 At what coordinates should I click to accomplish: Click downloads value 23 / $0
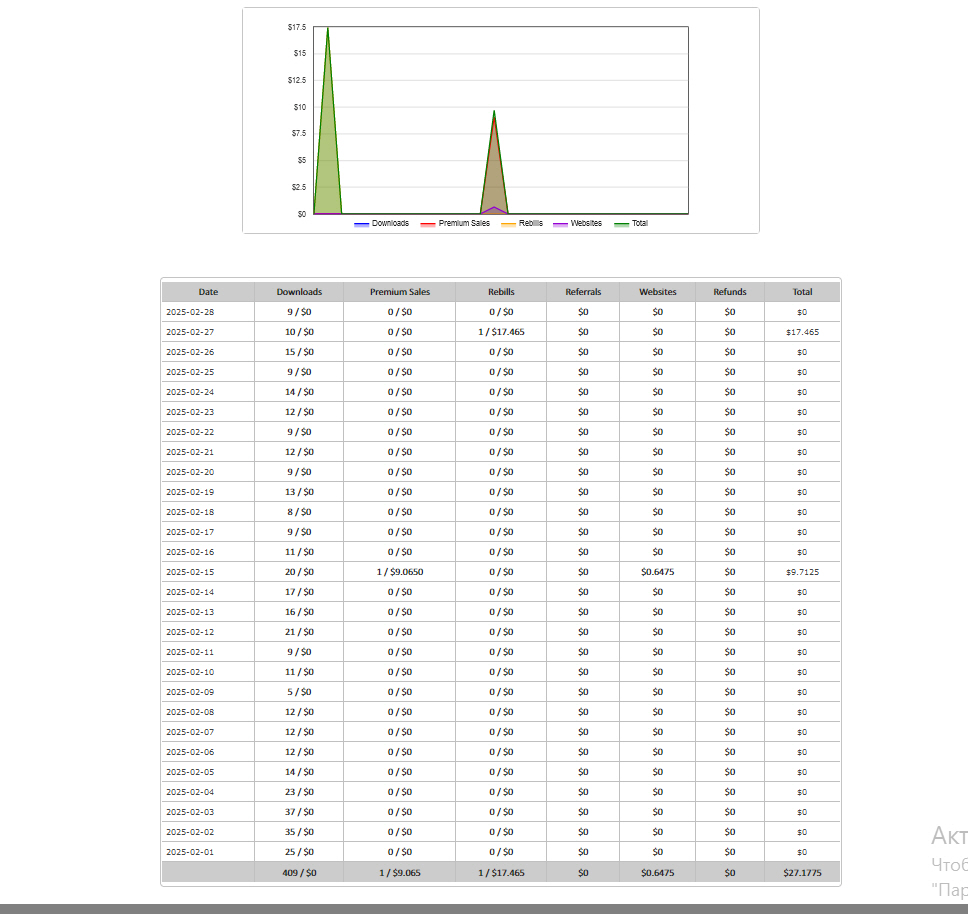pyautogui.click(x=299, y=792)
